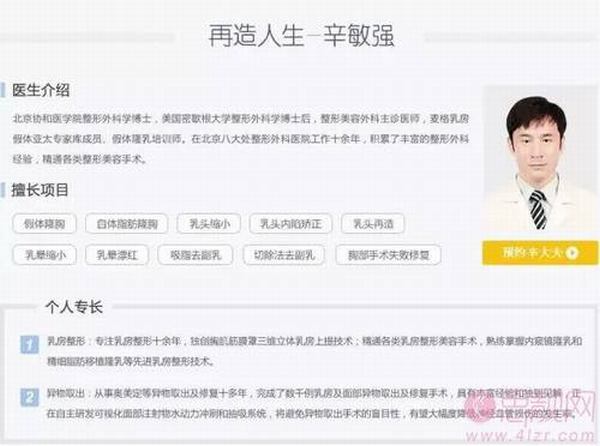
Task: Choose the 乳头缩小 tag
Action: click(x=209, y=223)
